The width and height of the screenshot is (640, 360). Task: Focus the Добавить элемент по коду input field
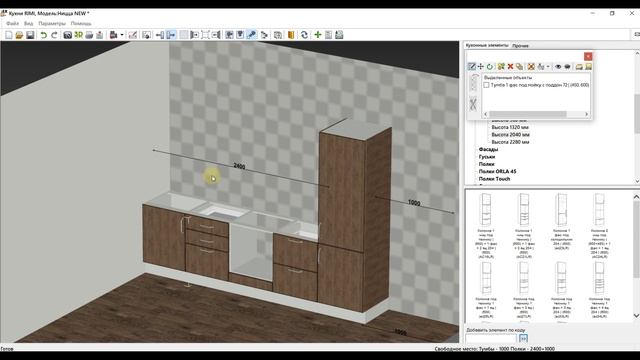tap(491, 338)
